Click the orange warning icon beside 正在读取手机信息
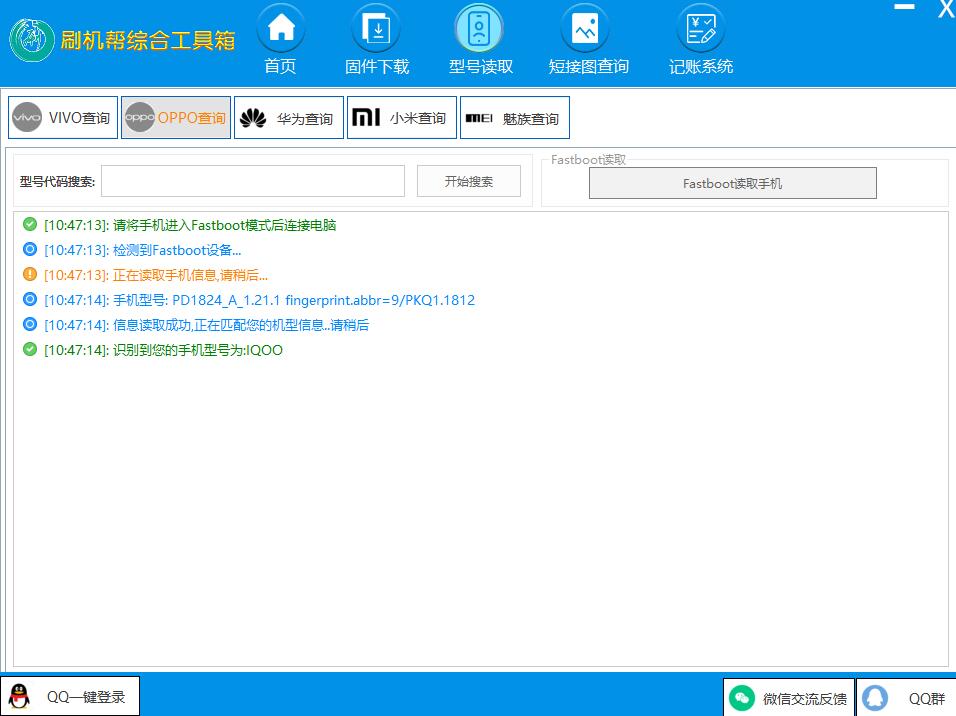The image size is (956, 716). pyautogui.click(x=29, y=274)
